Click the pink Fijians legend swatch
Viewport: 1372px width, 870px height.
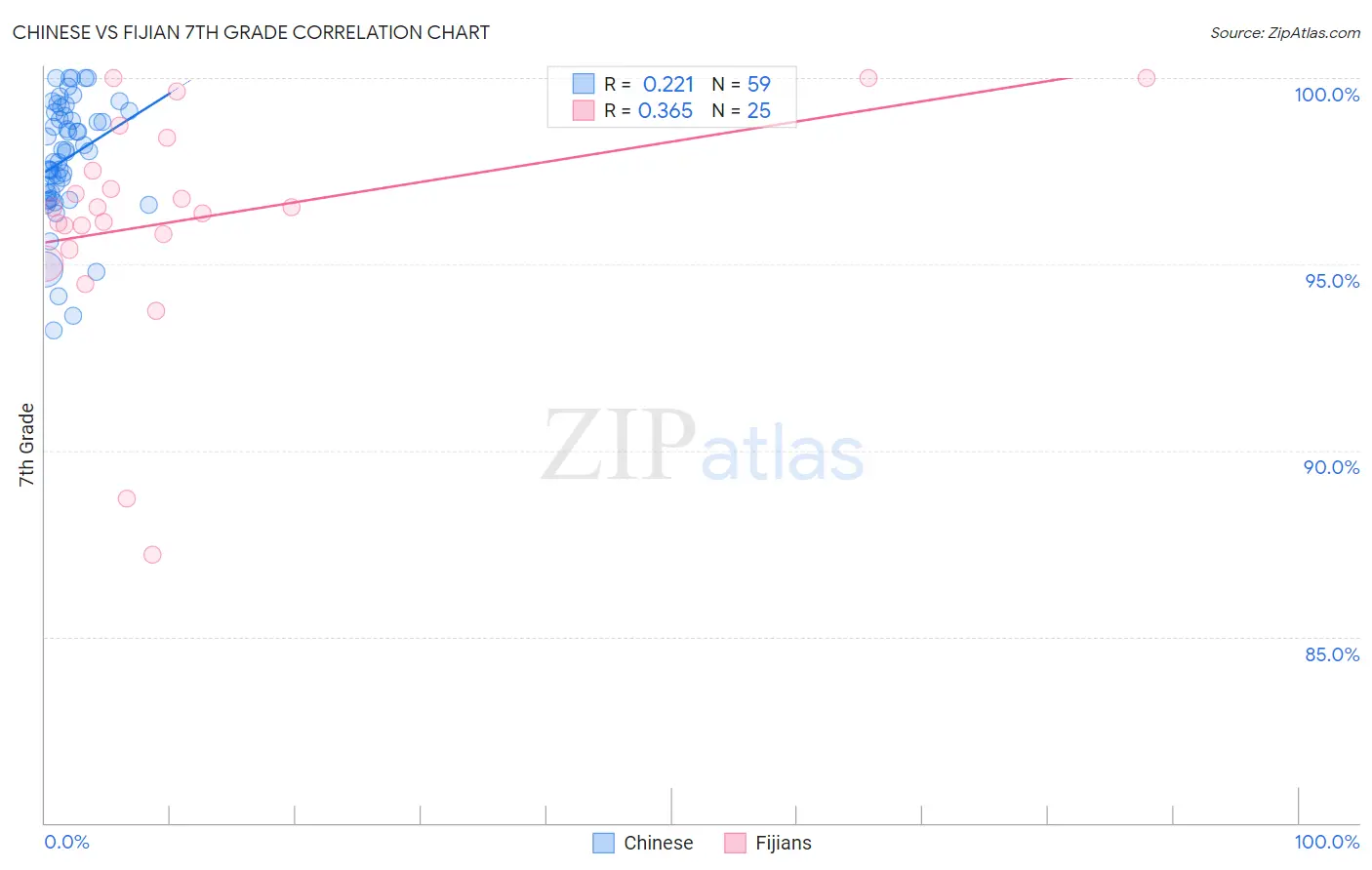coord(735,843)
